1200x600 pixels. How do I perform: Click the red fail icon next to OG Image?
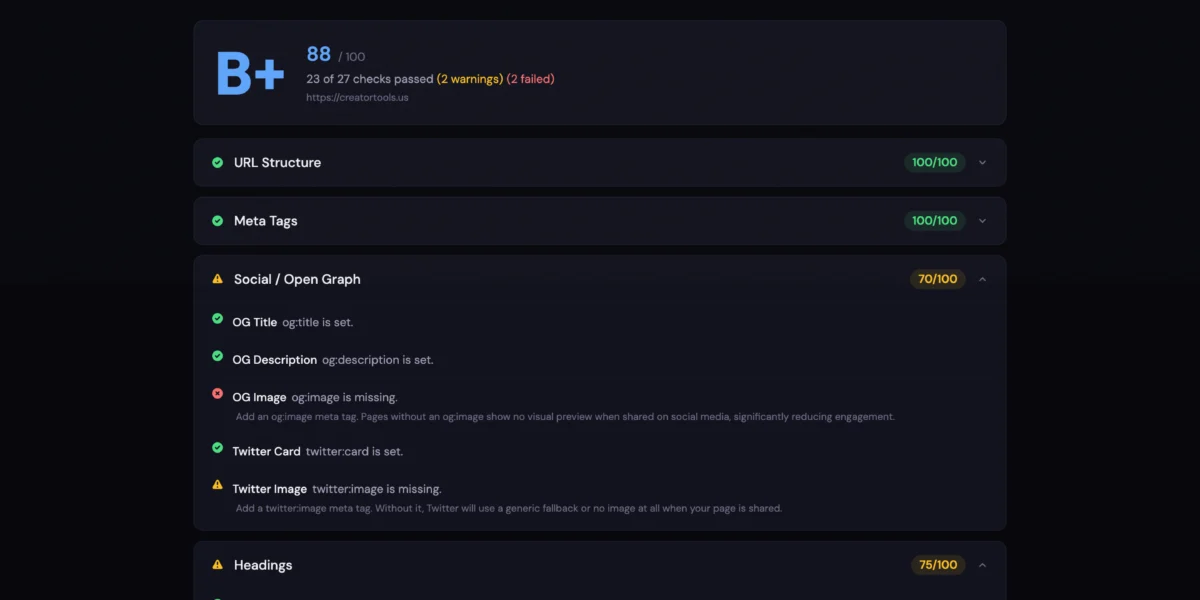[x=217, y=394]
